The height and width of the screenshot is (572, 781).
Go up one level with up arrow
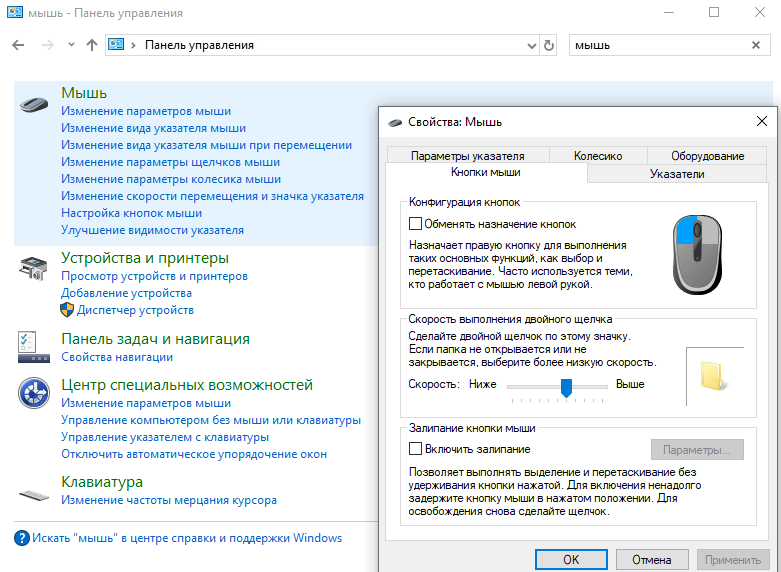(x=92, y=45)
